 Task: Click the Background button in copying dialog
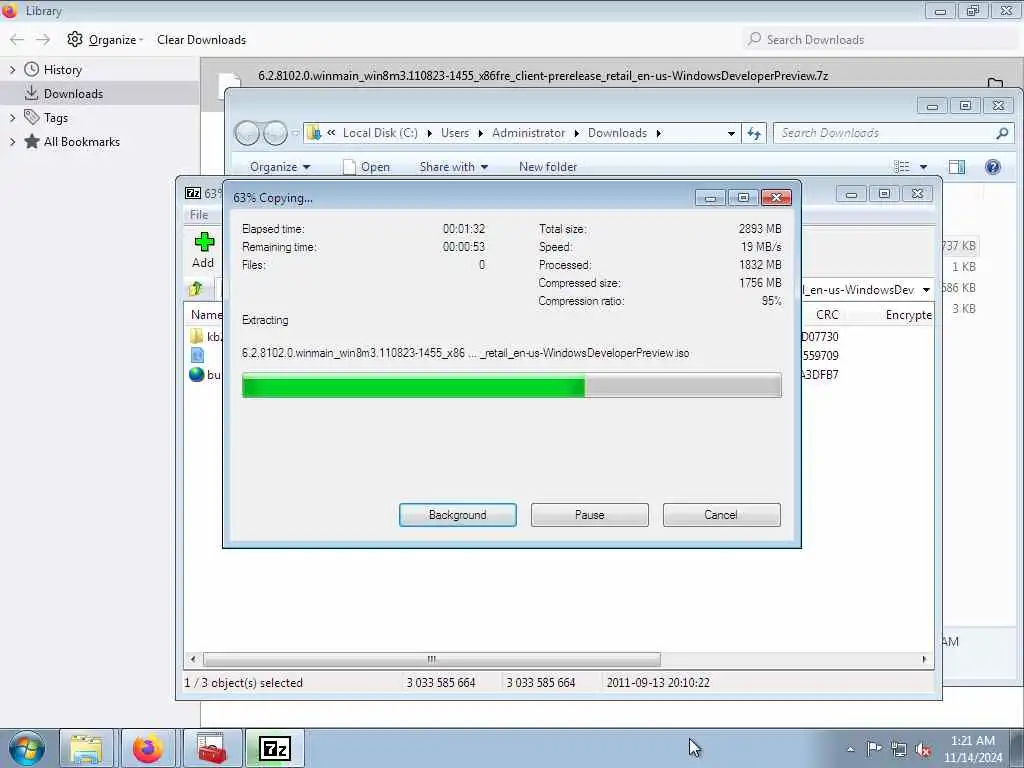point(458,515)
